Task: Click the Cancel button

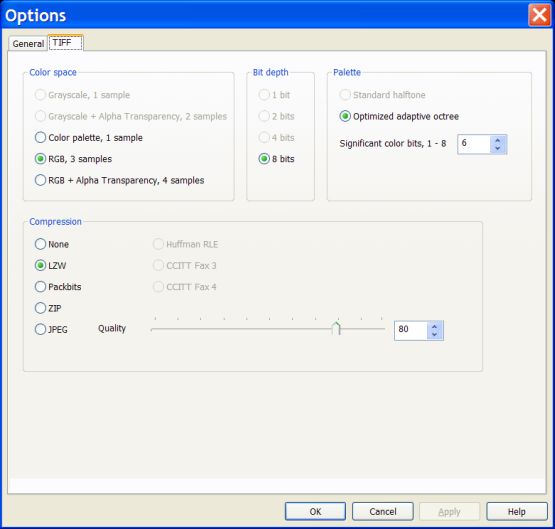Action: coord(383,511)
